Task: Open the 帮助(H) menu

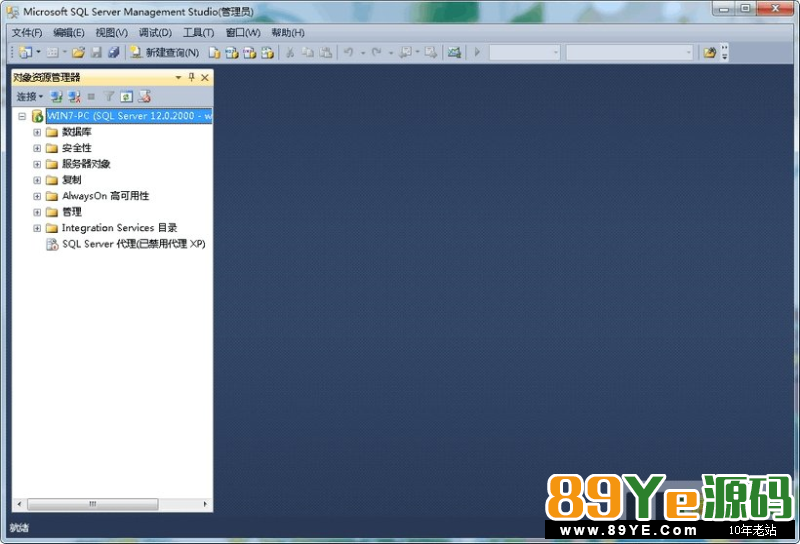Action: 288,33
